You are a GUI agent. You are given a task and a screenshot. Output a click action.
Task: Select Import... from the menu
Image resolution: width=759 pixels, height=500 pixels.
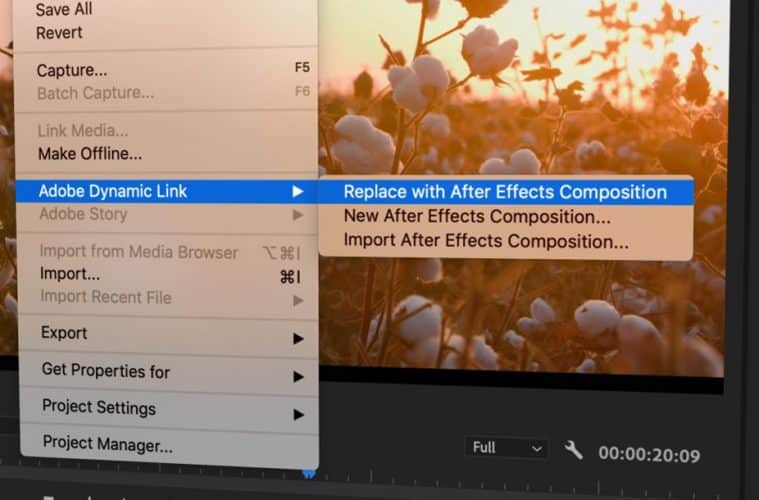(70, 274)
